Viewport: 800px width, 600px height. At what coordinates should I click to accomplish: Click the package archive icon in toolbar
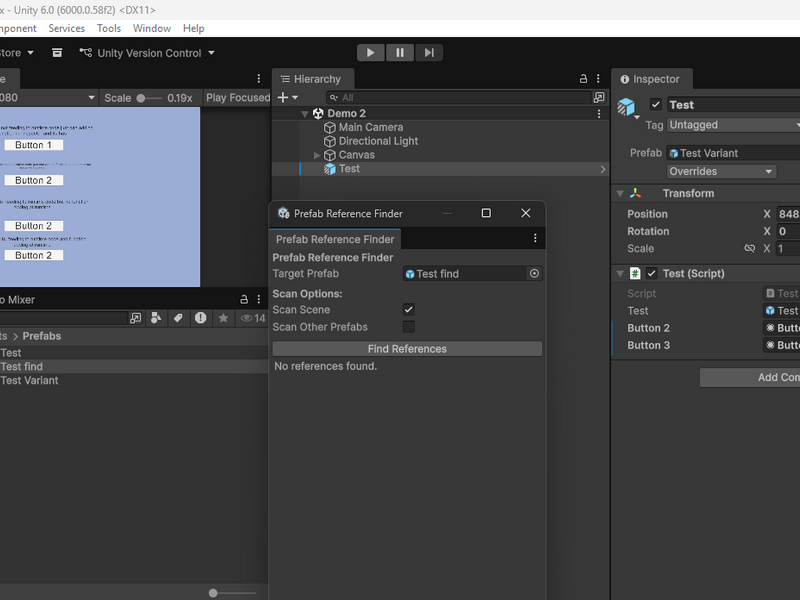[57, 53]
